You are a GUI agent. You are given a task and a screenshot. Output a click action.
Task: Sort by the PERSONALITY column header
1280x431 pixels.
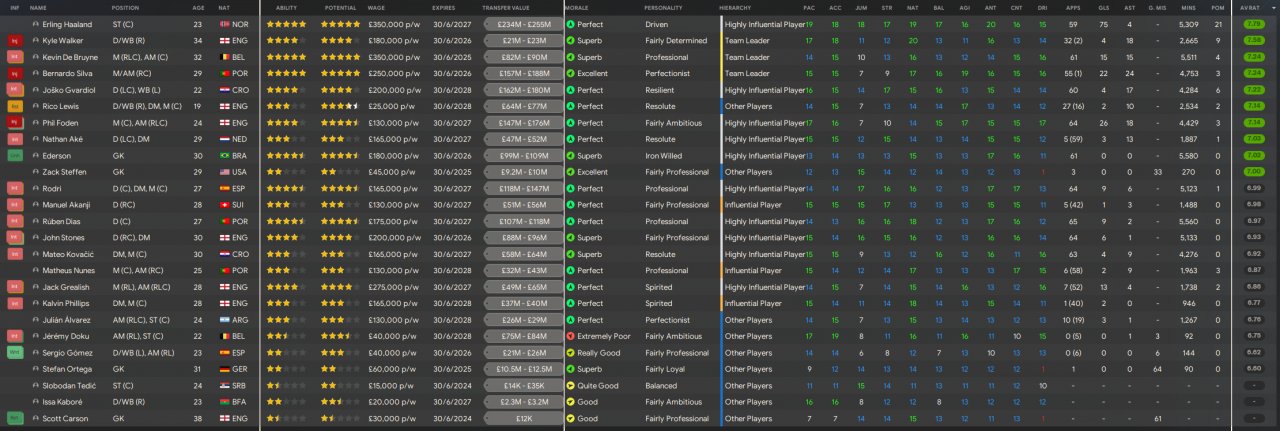pos(664,7)
